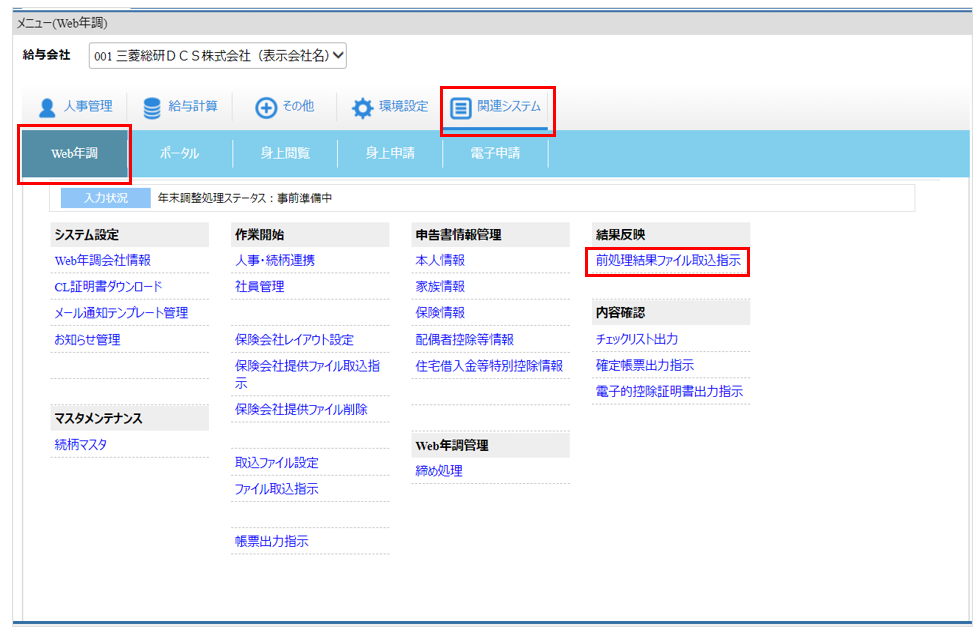Open 保険会社提供ファイル取込指示 link
This screenshot has height=627, width=975.
(307, 374)
